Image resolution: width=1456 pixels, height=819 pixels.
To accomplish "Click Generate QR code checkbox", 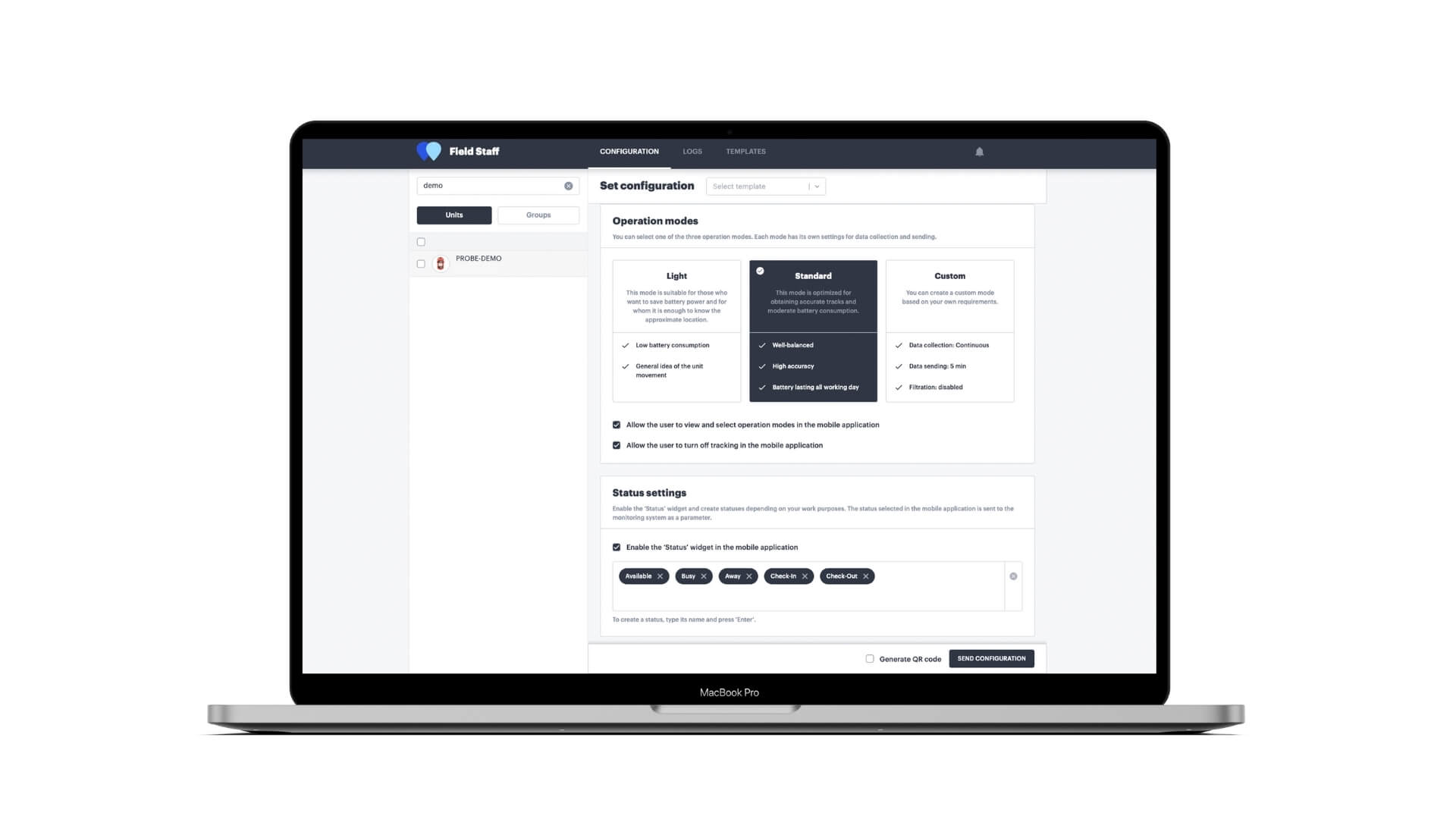I will pyautogui.click(x=869, y=658).
